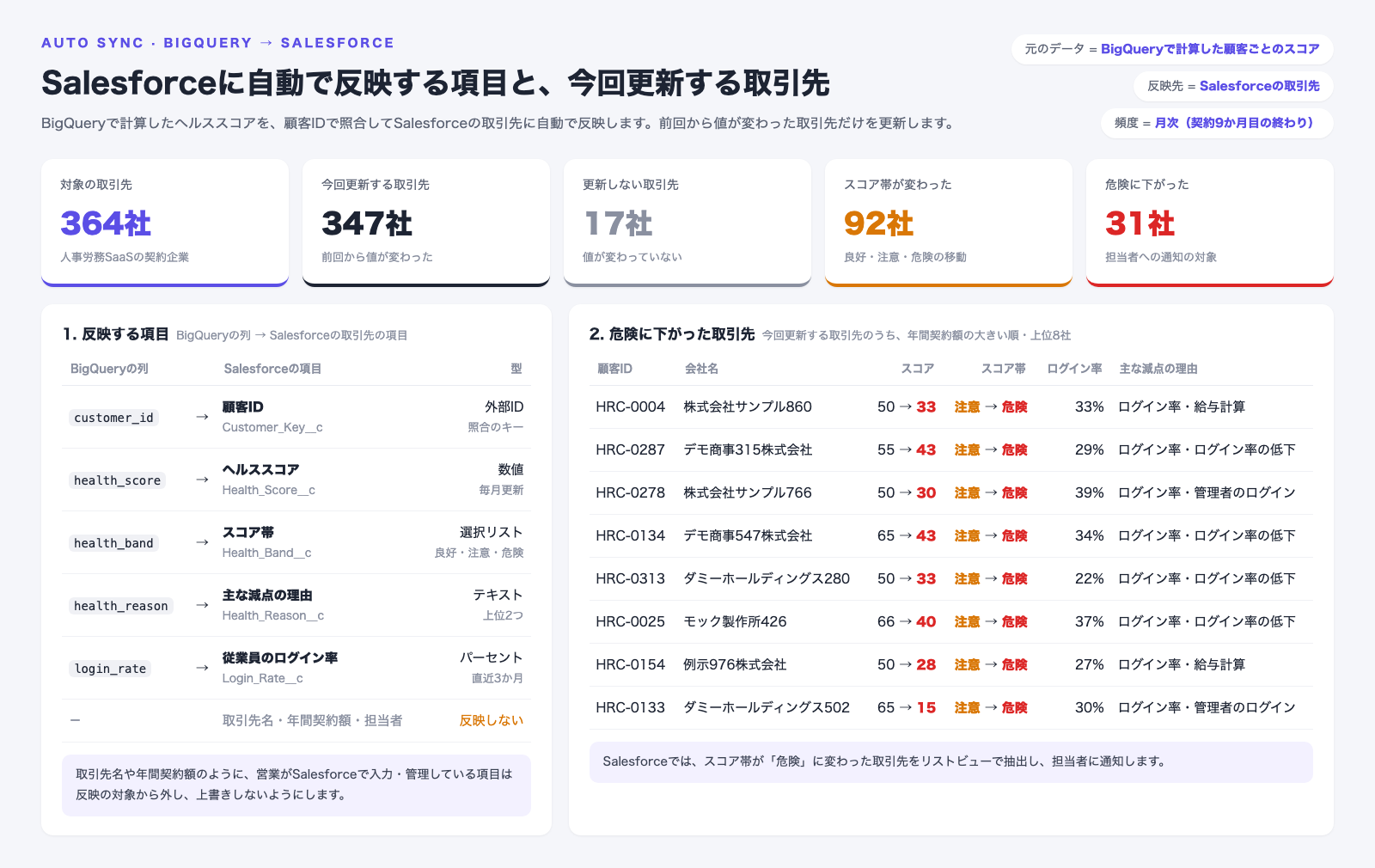Select customer ID HRC-0278
This screenshot has width=1375, height=868.
coord(631,492)
